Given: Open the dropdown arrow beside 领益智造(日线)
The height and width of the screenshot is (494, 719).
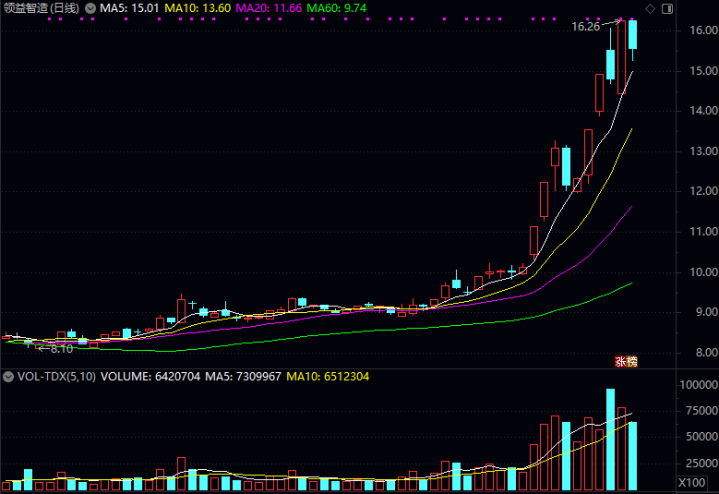Looking at the screenshot, I should coord(90,9).
